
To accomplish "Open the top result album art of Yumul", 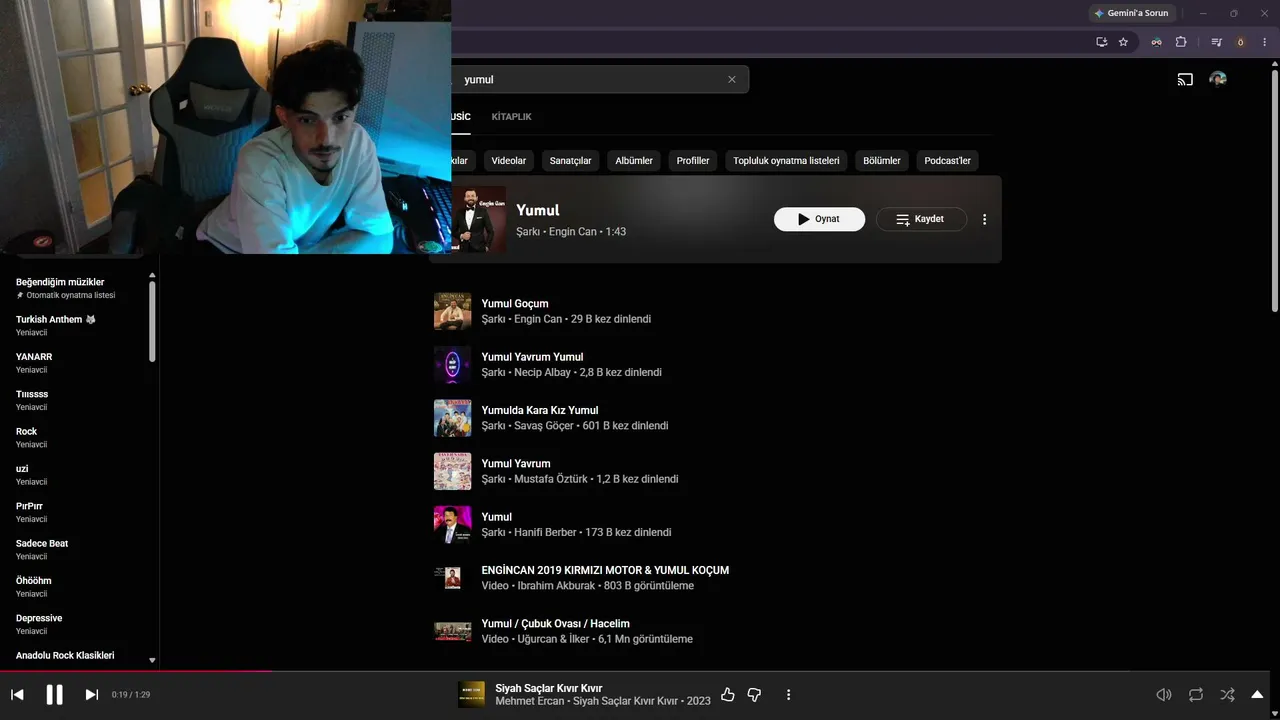I will tap(479, 219).
